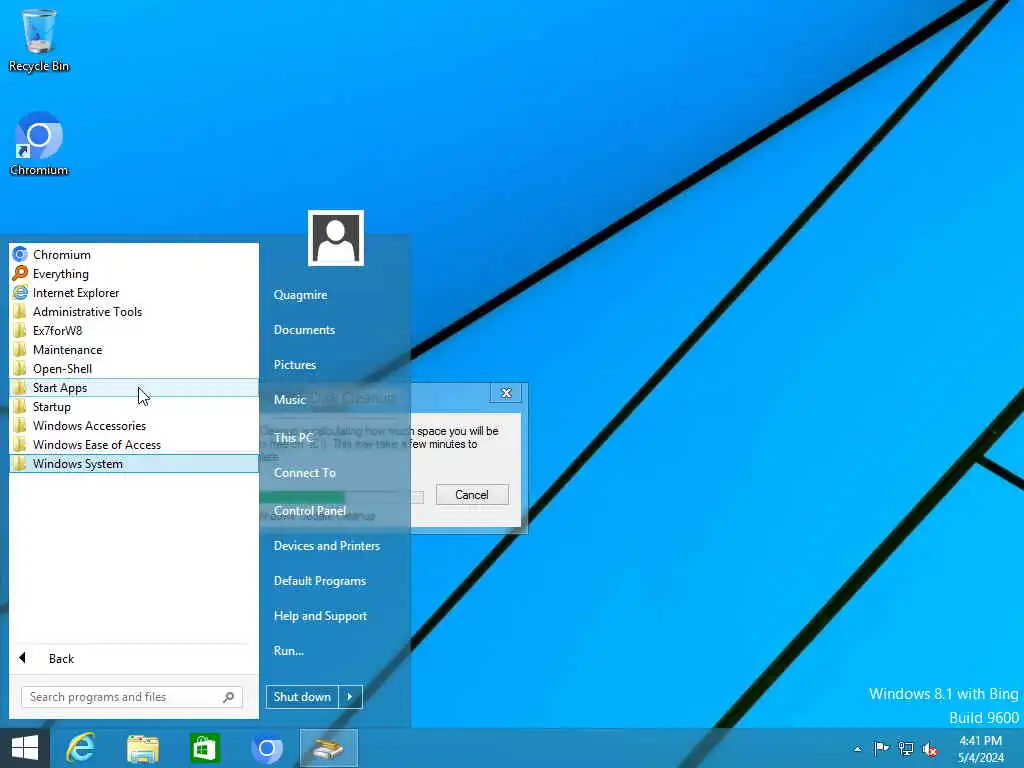This screenshot has width=1024, height=768.
Task: Click the Start Apps folder icon
Action: pyautogui.click(x=20, y=387)
